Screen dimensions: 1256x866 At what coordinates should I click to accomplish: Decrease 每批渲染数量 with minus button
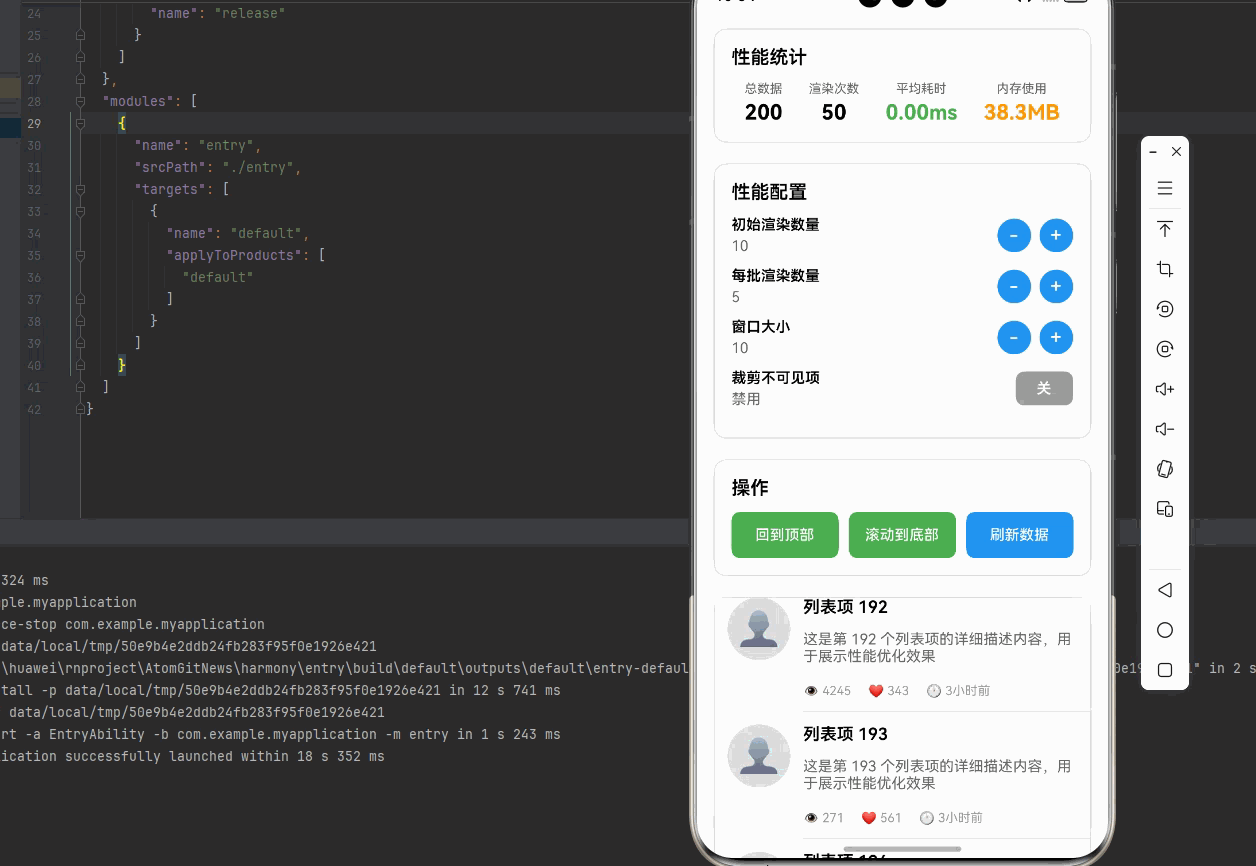coord(1014,287)
